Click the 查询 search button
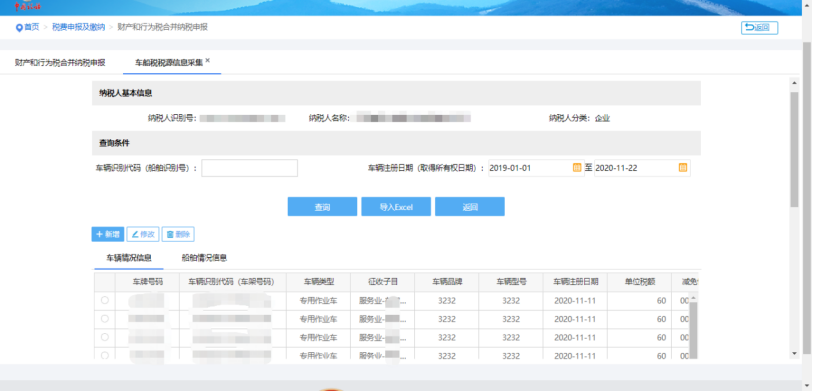This screenshot has height=391, width=813. tap(323, 206)
